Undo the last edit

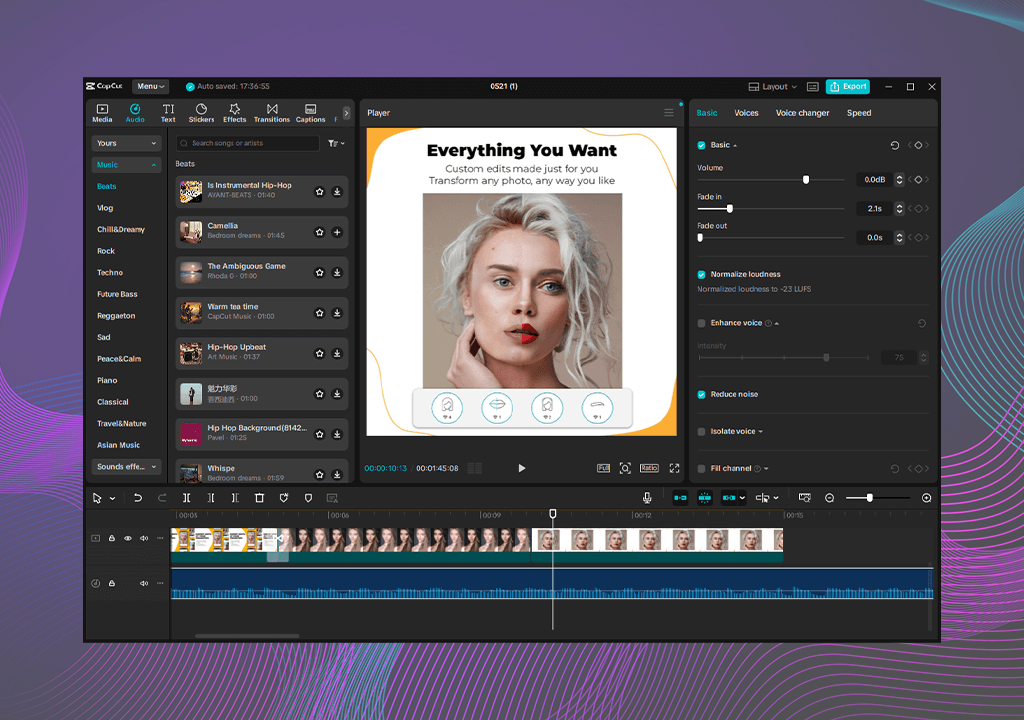tap(137, 498)
